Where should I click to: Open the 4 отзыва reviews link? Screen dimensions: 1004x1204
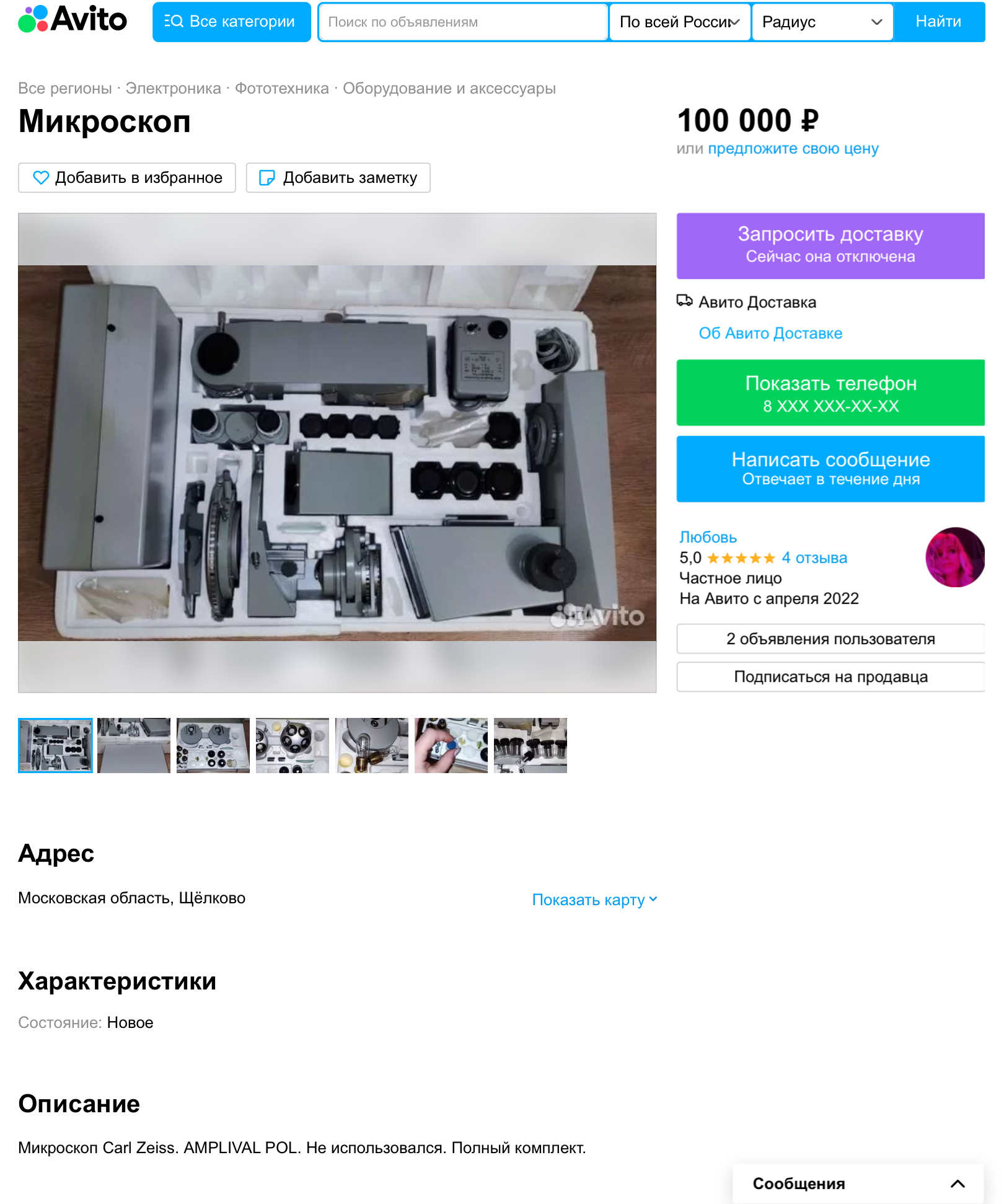(x=814, y=558)
